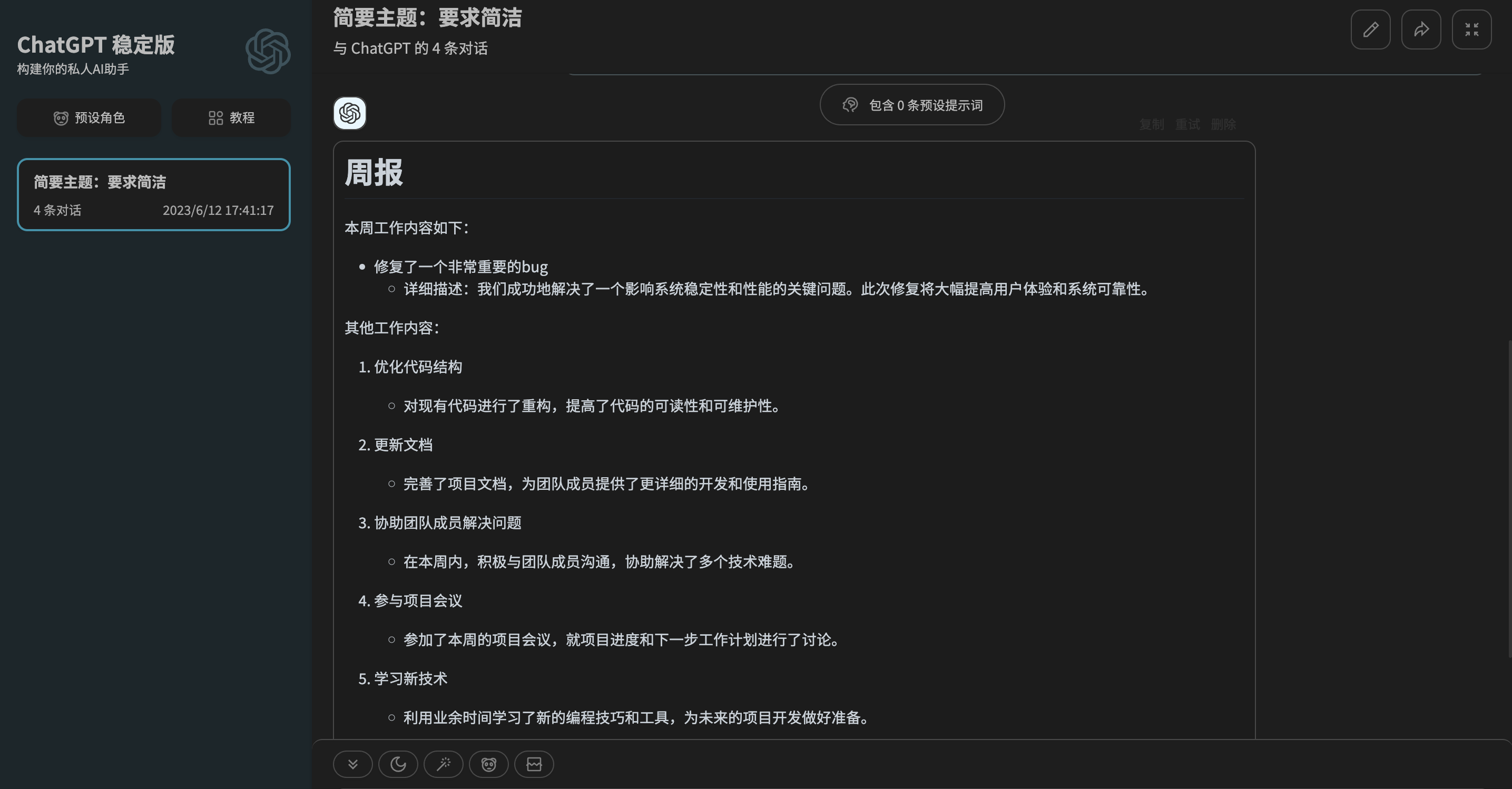Image resolution: width=1512 pixels, height=789 pixels.
Task: Click the double chevron scroll-to-bottom button
Action: [x=353, y=764]
